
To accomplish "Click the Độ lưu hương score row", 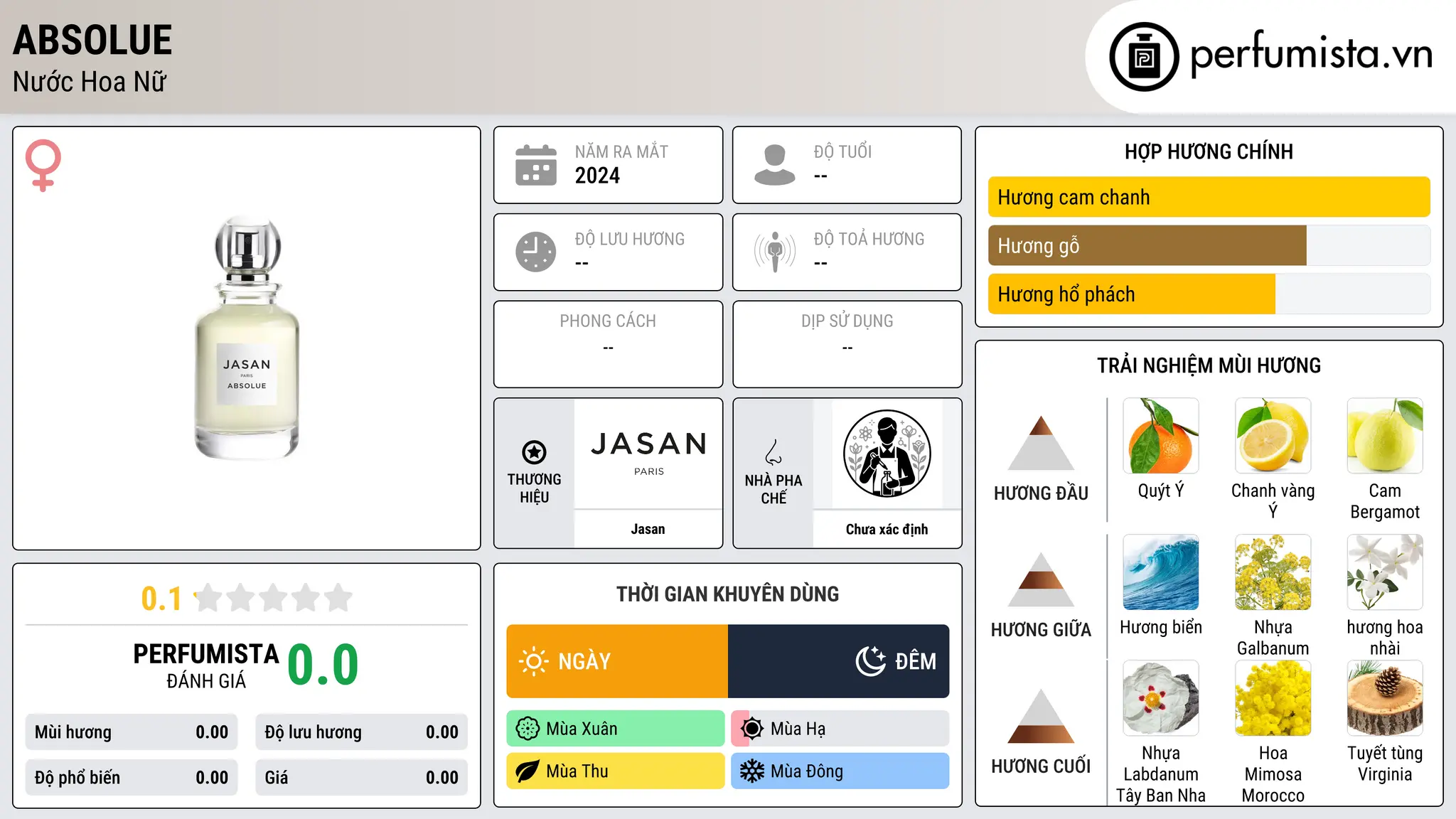I will [361, 732].
